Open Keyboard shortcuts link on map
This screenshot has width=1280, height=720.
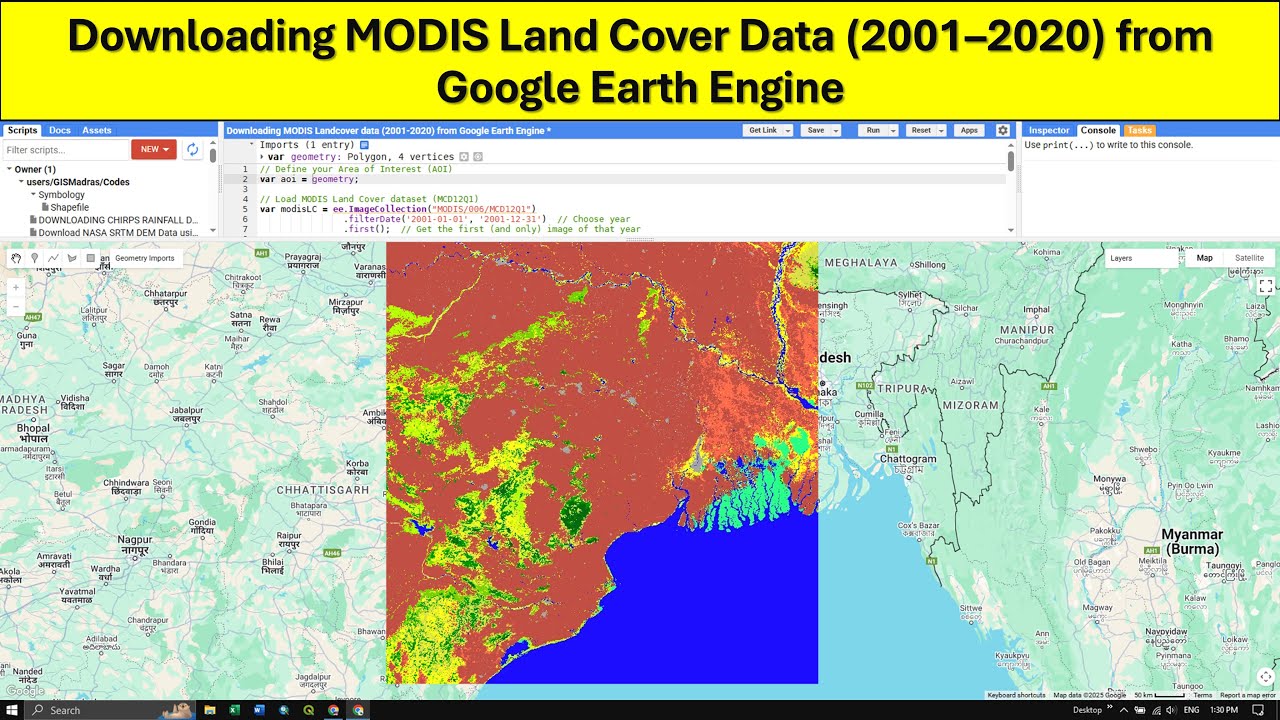coord(1016,695)
